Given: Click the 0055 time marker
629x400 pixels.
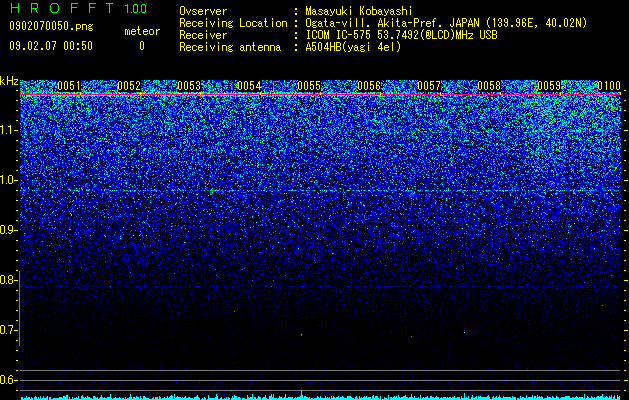Looking at the screenshot, I should point(309,86).
